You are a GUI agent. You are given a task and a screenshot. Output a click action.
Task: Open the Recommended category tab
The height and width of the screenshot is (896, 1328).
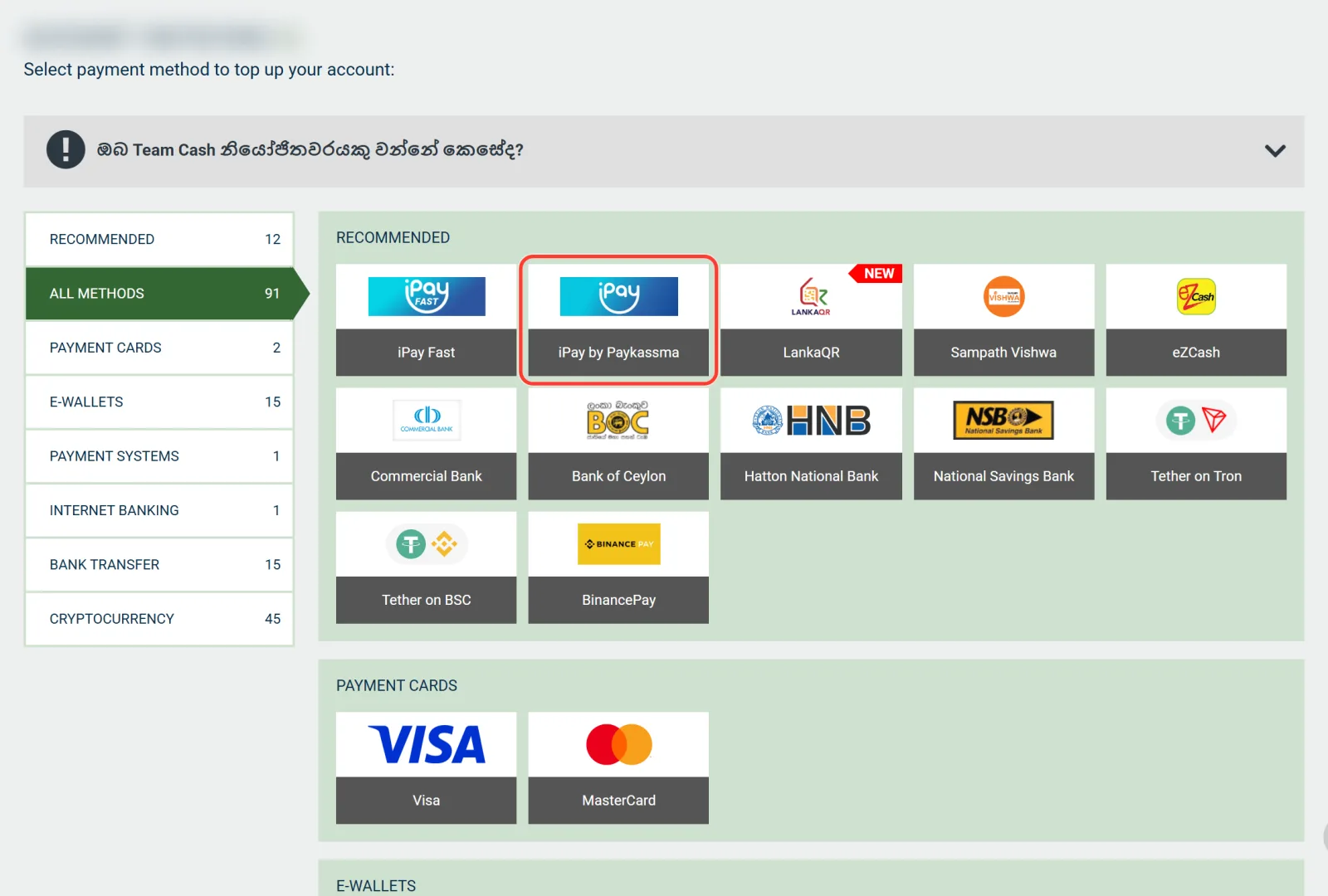pos(159,239)
